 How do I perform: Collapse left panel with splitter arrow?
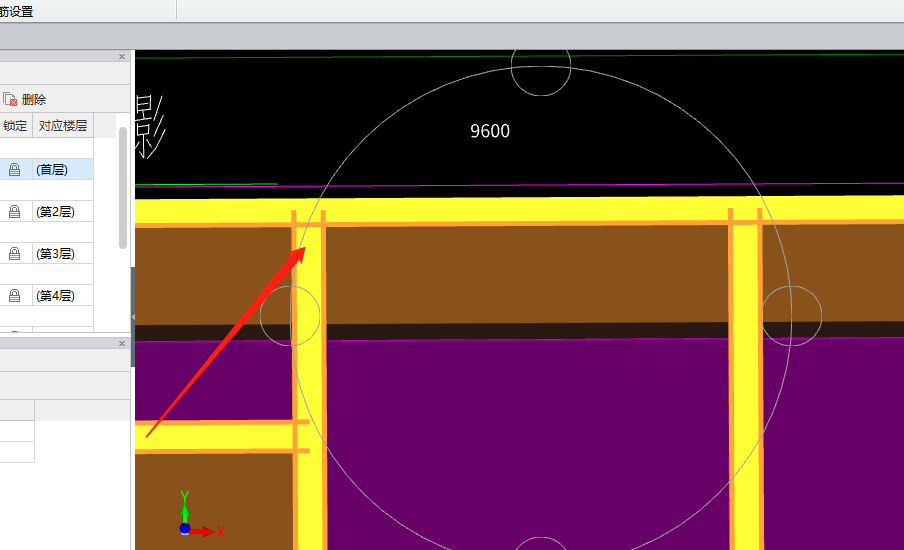[x=133, y=317]
